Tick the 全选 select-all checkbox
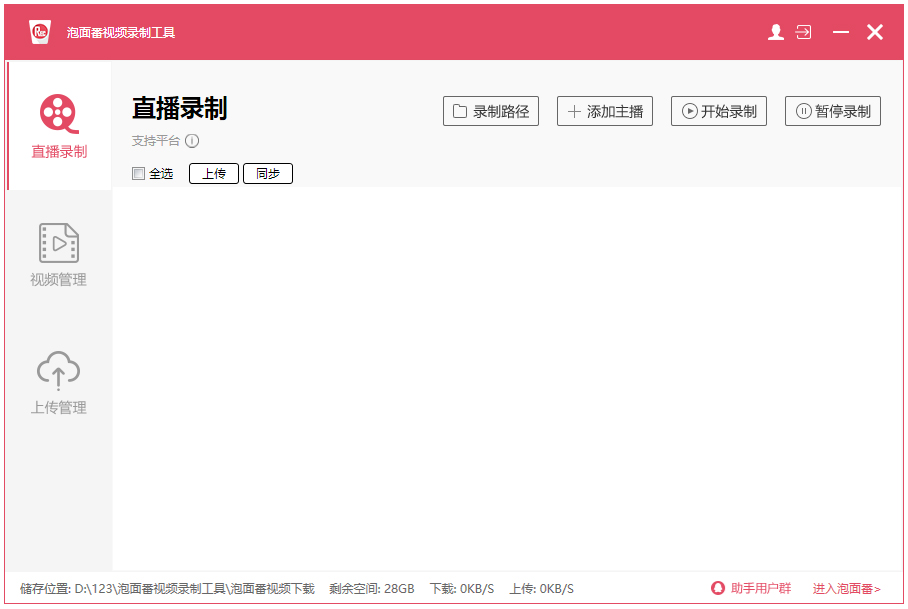The width and height of the screenshot is (908, 609). click(139, 174)
